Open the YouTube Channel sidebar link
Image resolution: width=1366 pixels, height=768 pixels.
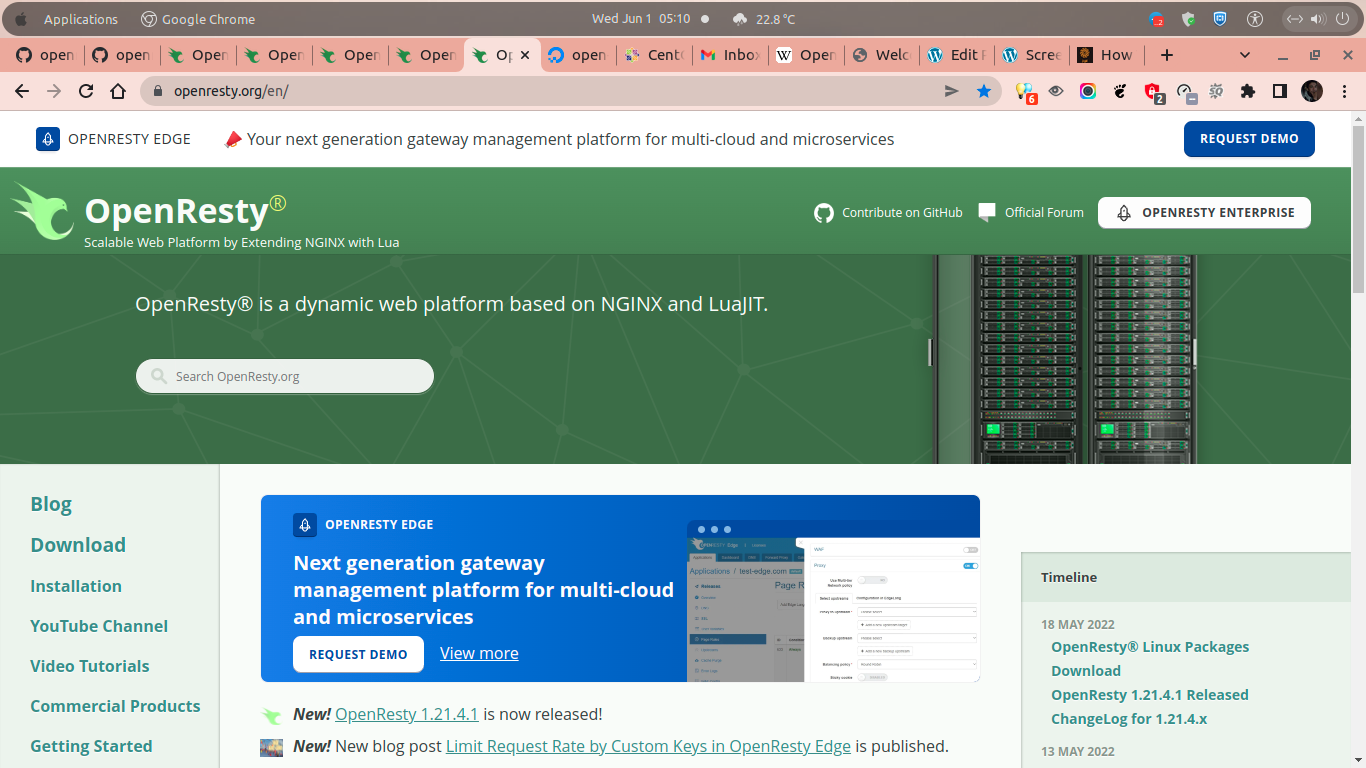pos(99,626)
